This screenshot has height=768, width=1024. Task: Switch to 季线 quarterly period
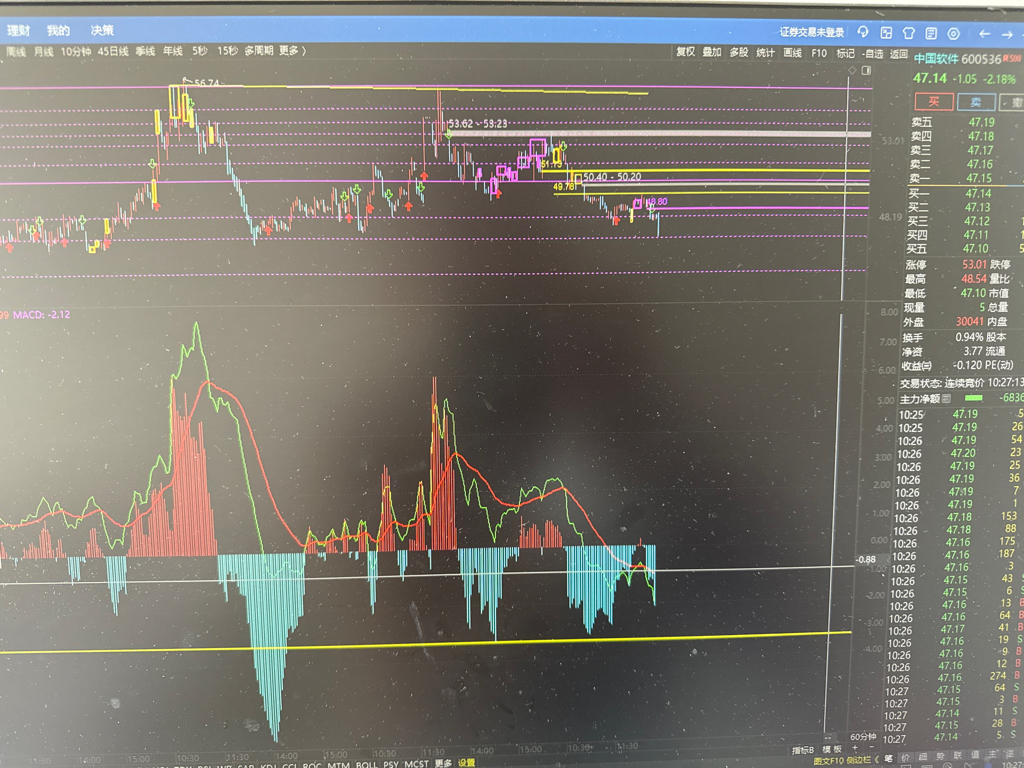(x=145, y=51)
